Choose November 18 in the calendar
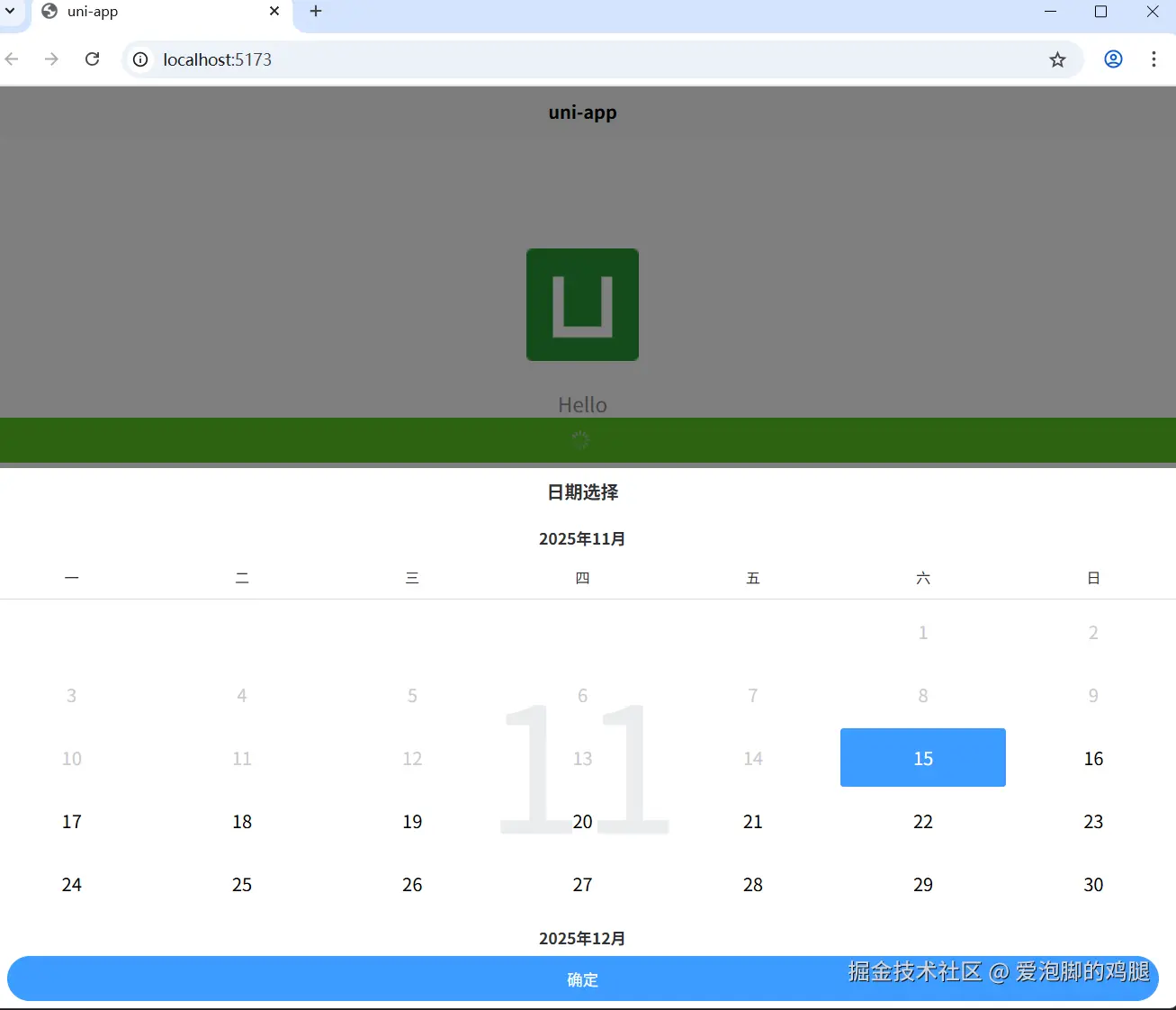Viewport: 1176px width, 1010px height. (x=242, y=822)
